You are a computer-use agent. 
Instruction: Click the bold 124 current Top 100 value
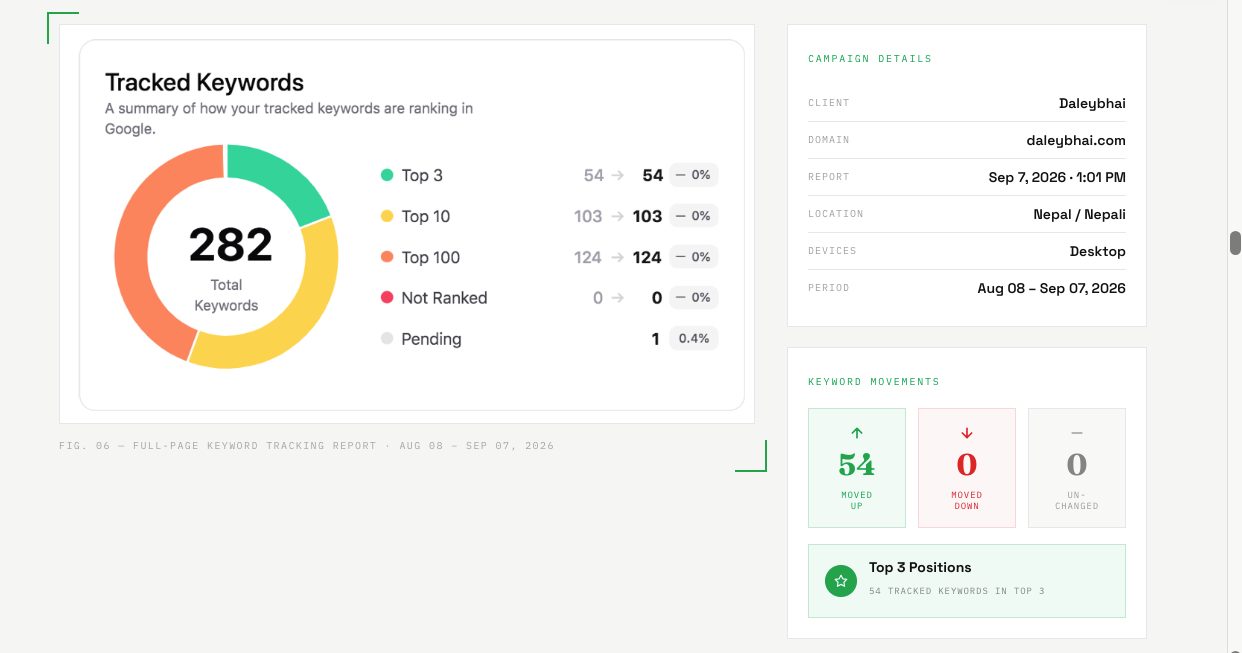click(x=647, y=257)
